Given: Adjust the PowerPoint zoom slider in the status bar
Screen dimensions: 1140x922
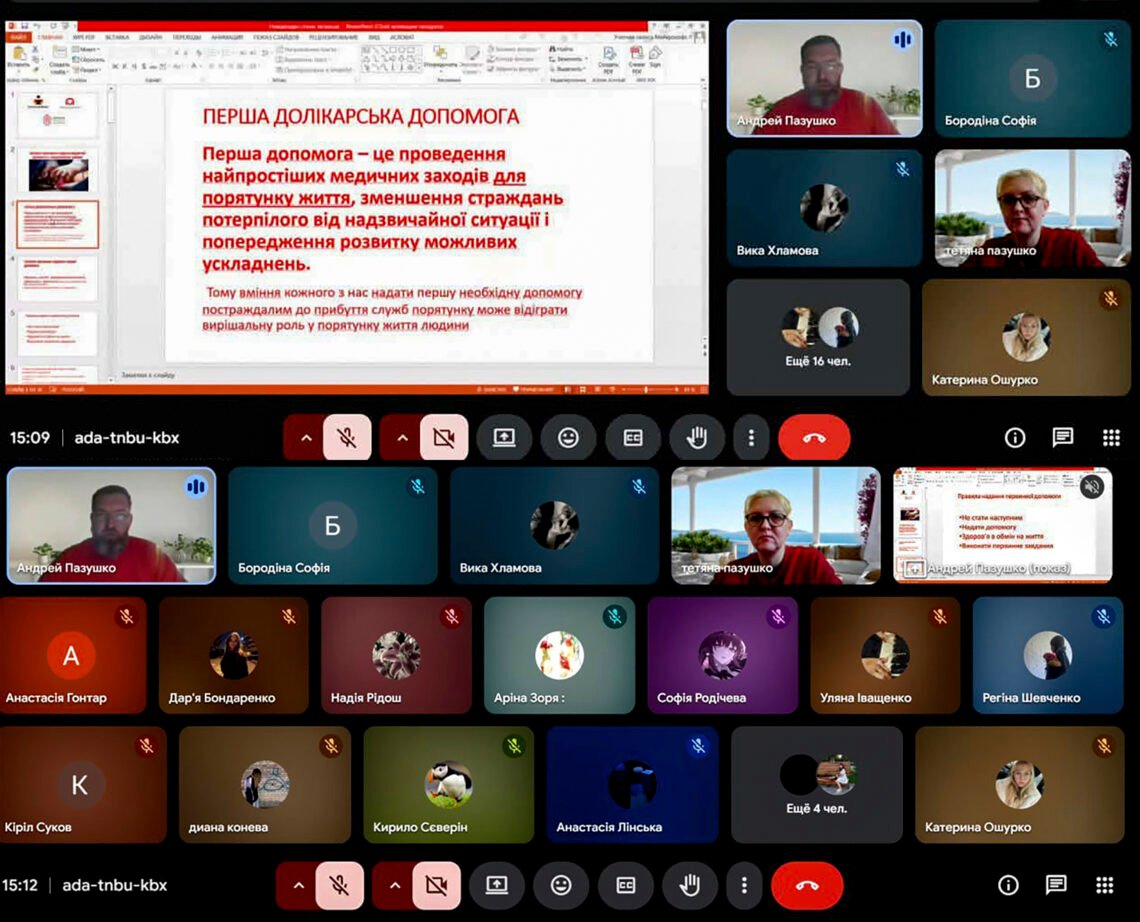Looking at the screenshot, I should coord(647,389).
